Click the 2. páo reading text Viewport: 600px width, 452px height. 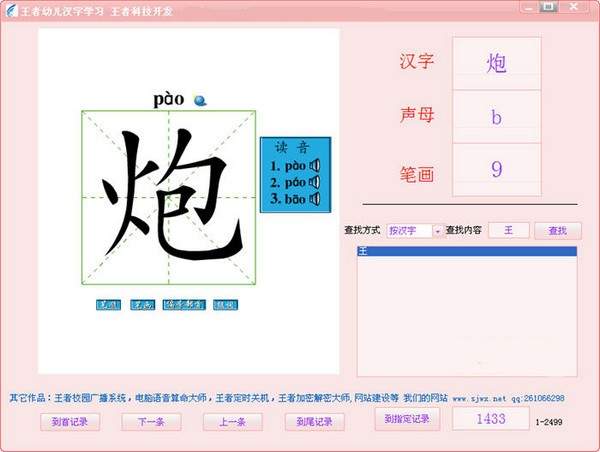[x=288, y=183]
